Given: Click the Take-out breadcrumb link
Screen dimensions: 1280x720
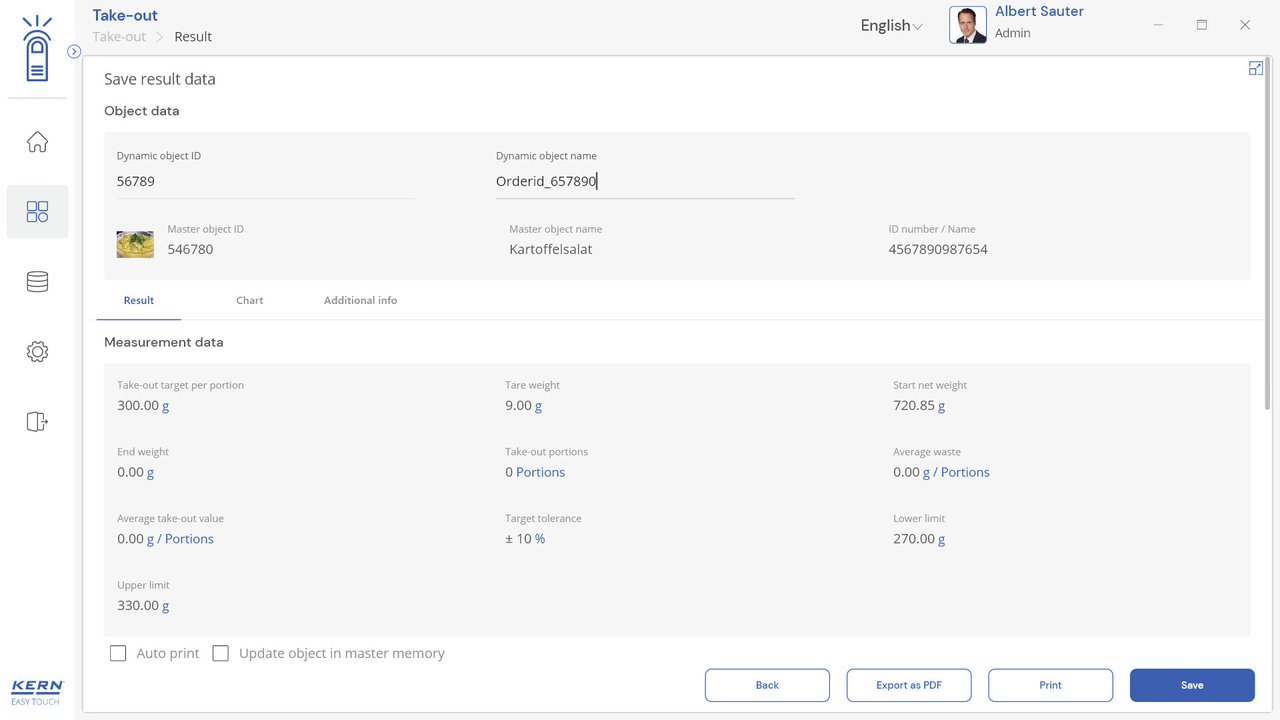Looking at the screenshot, I should [x=119, y=37].
